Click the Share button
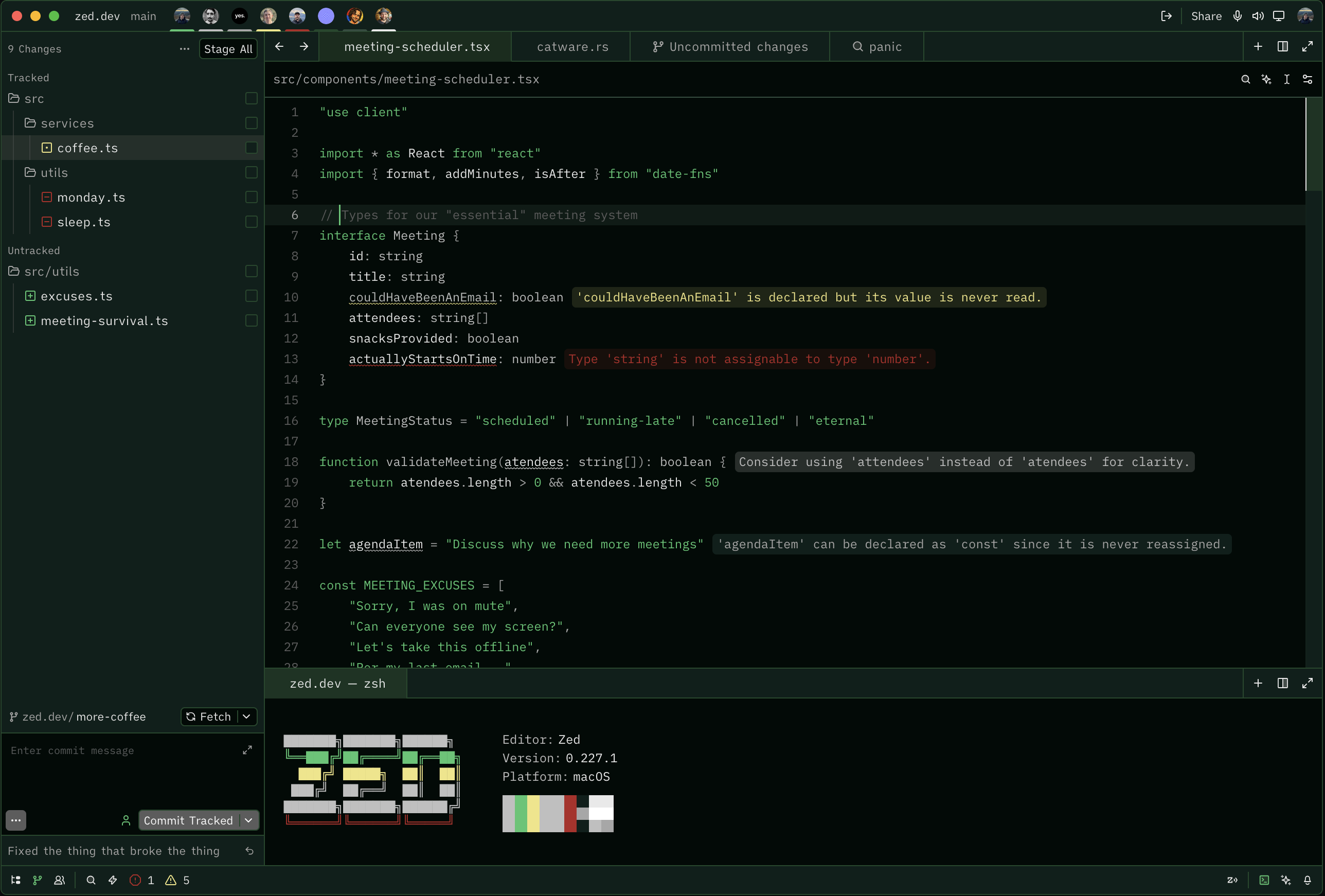The image size is (1325, 896). point(1206,16)
